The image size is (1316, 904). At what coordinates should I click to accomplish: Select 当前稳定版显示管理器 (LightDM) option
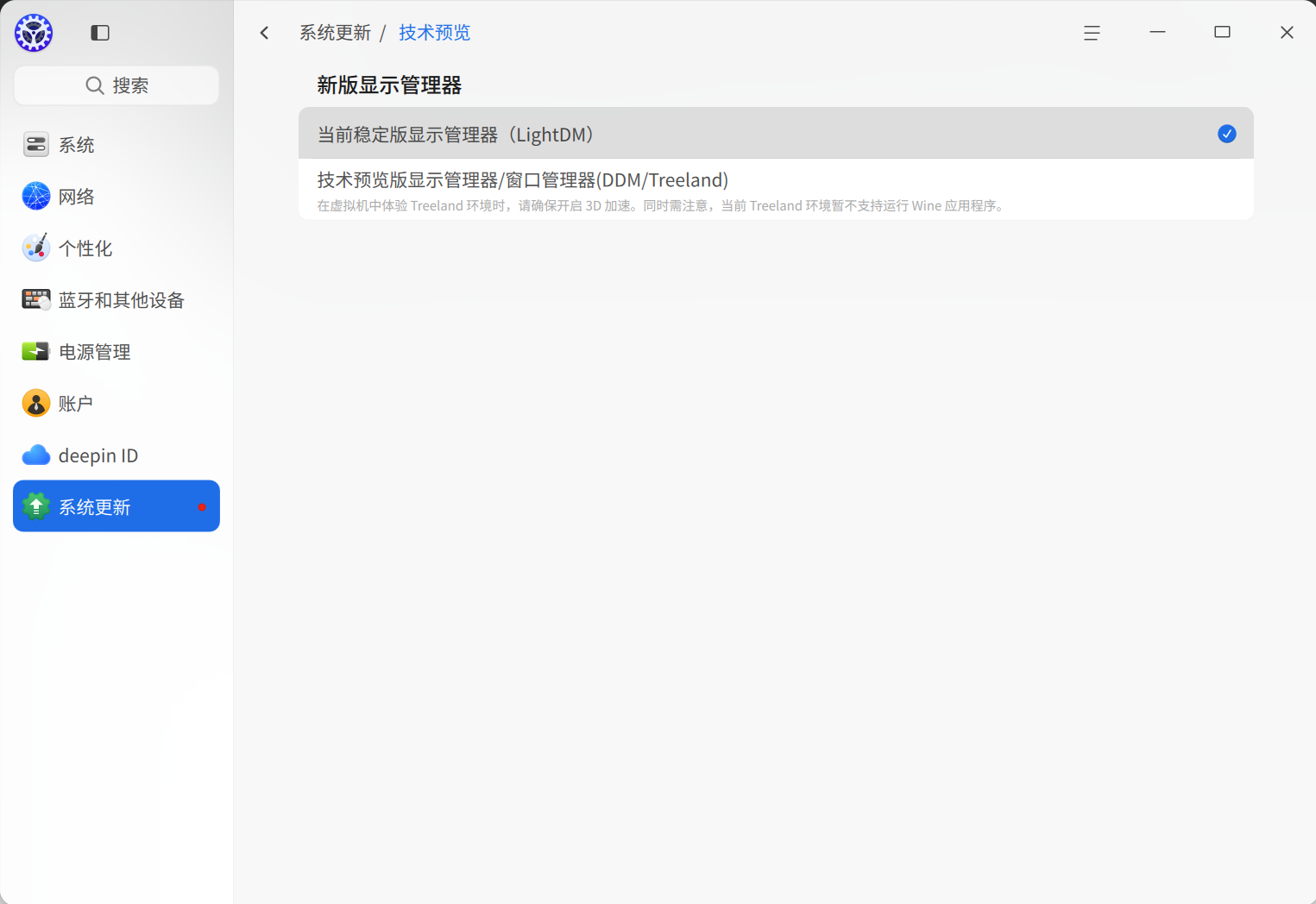point(776,134)
